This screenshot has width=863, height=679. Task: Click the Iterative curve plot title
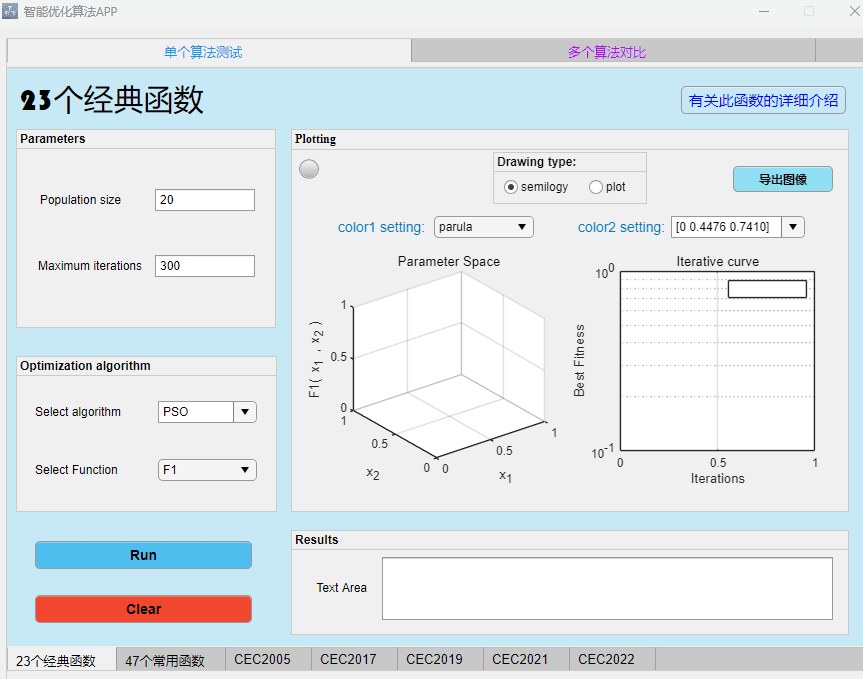(x=717, y=261)
